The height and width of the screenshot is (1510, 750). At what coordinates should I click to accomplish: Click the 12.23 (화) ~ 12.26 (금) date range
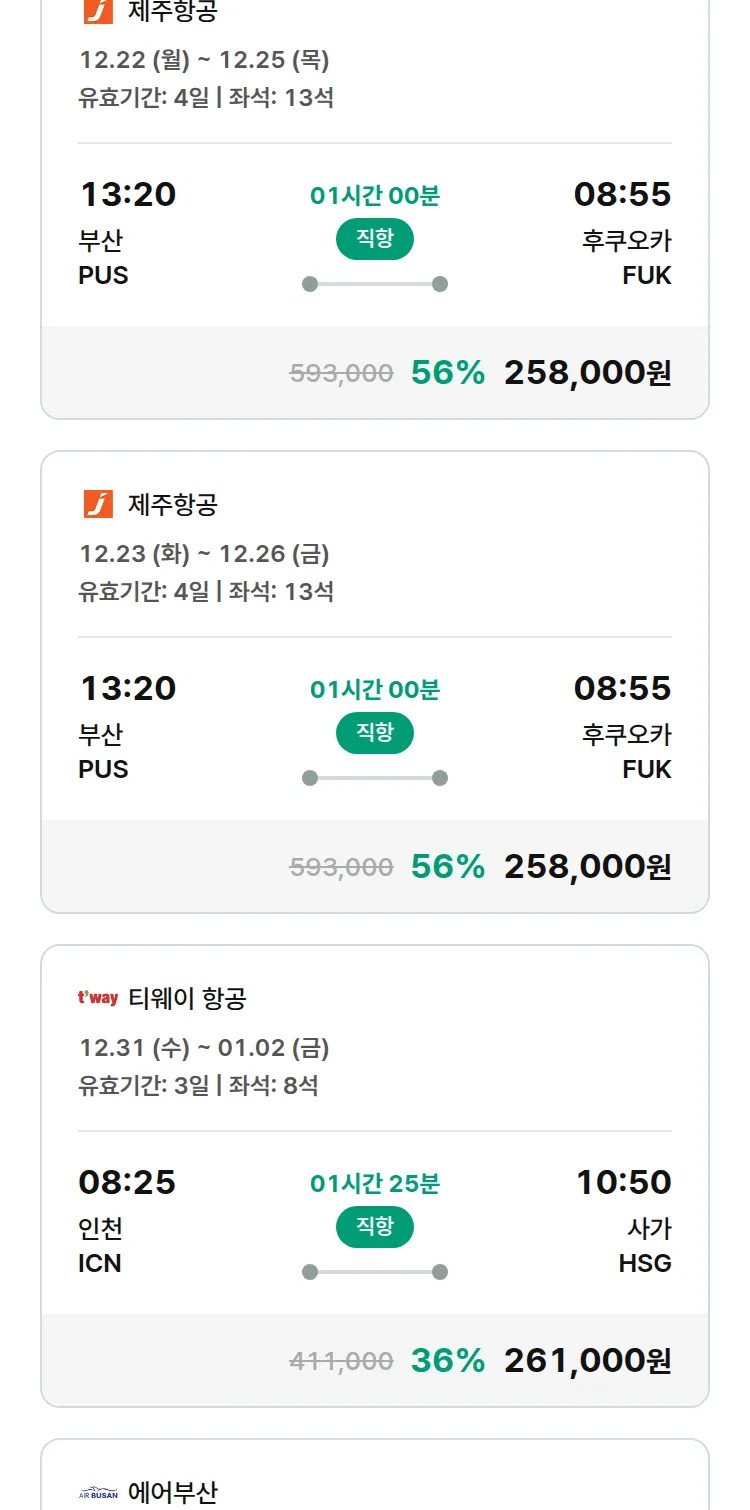click(204, 554)
